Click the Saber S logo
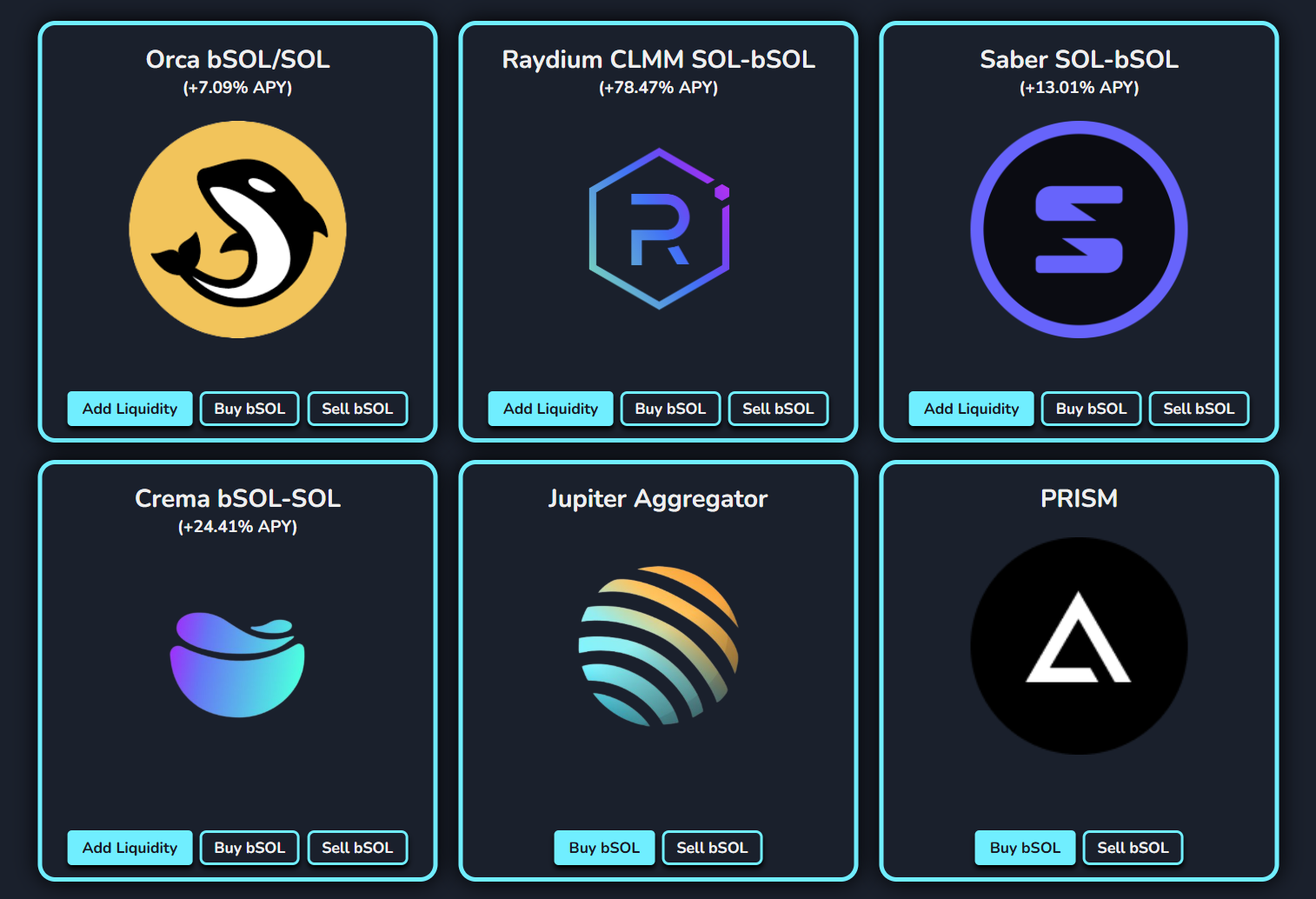This screenshot has width=1316, height=899. [1079, 230]
